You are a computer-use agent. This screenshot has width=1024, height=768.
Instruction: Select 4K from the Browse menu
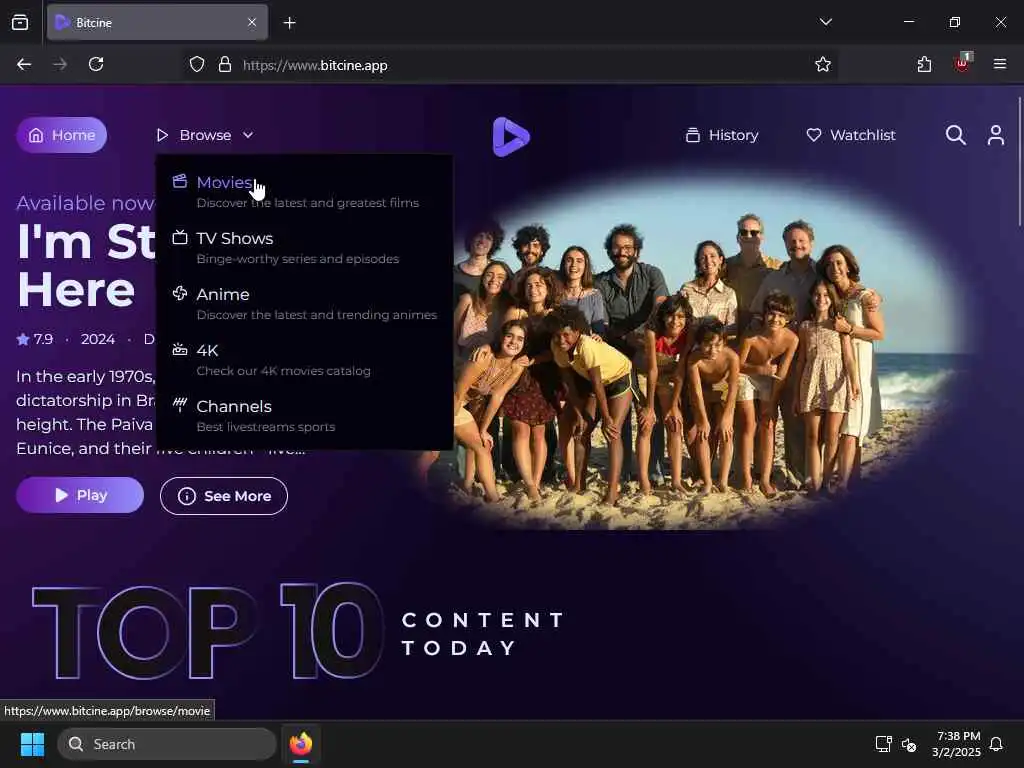pyautogui.click(x=304, y=360)
